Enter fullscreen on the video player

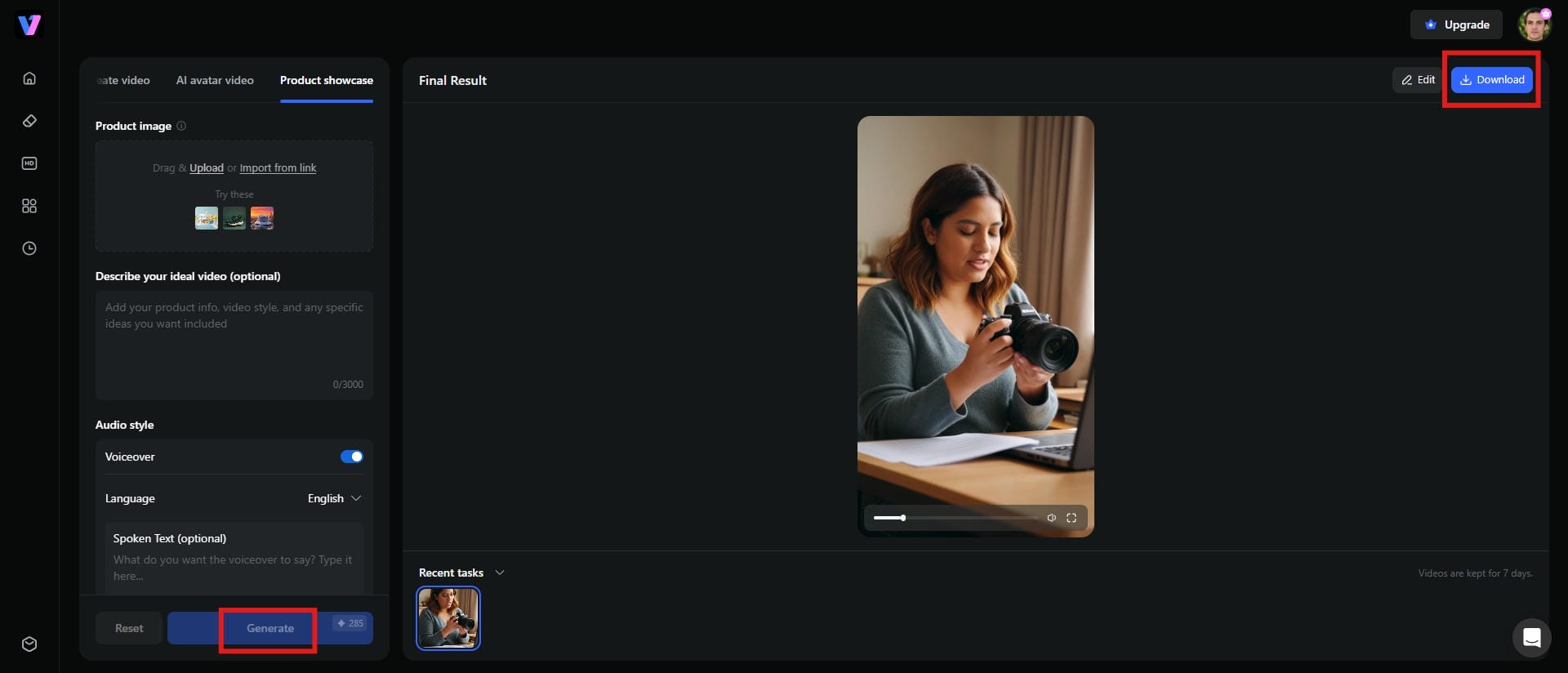1071,518
